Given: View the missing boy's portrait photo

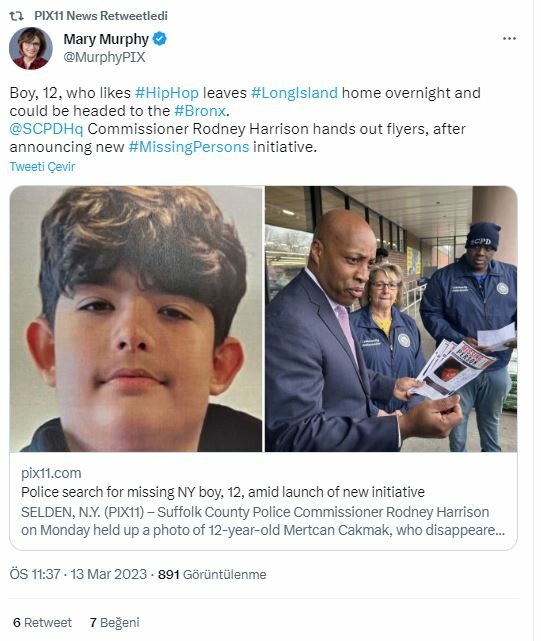Looking at the screenshot, I should (x=136, y=319).
